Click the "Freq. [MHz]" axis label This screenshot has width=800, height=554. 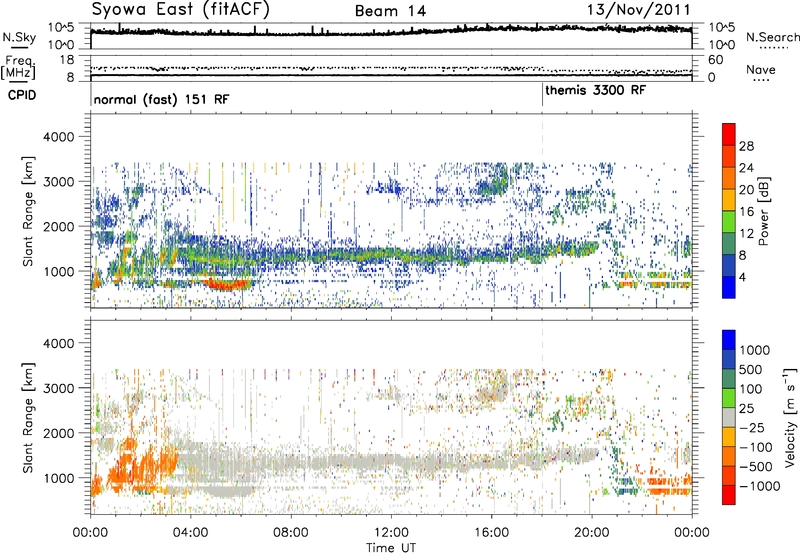point(18,68)
